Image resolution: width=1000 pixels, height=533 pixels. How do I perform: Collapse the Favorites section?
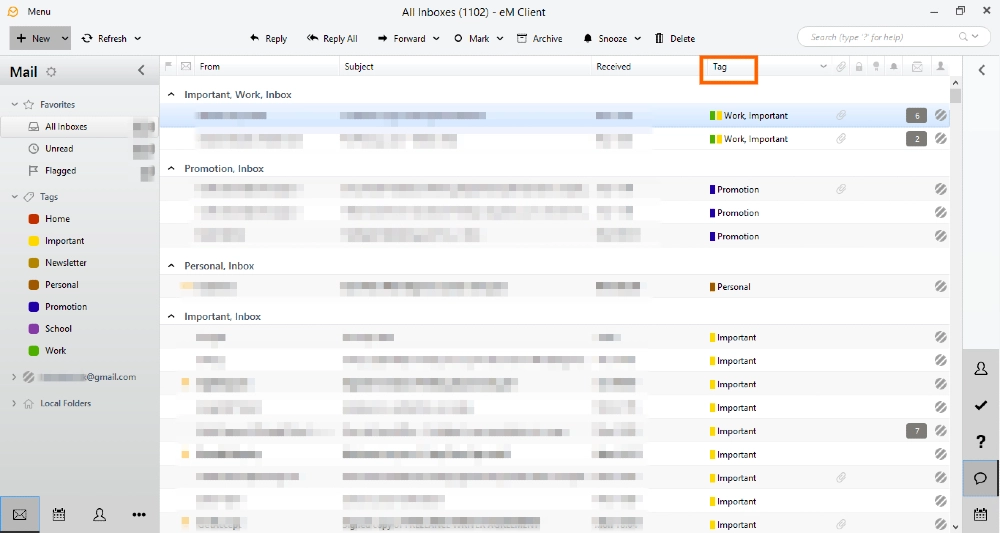pyautogui.click(x=15, y=105)
